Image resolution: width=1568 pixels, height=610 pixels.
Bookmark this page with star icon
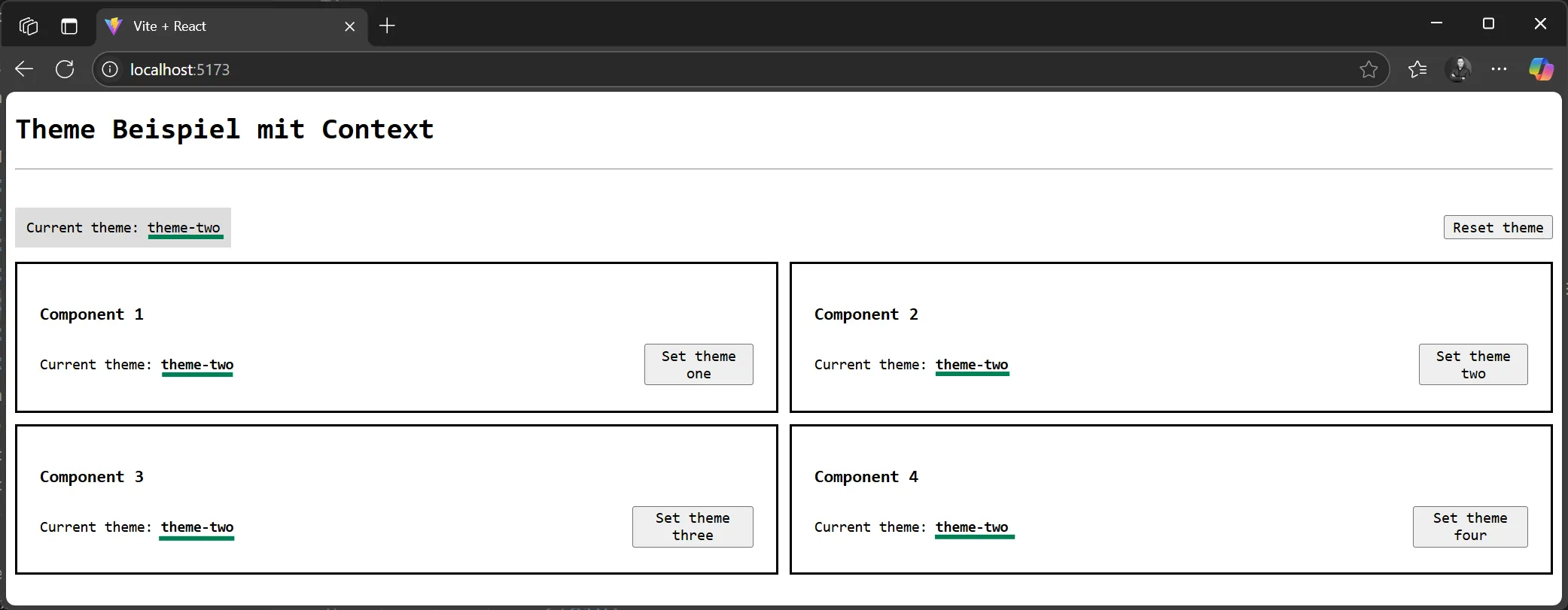coord(1368,69)
